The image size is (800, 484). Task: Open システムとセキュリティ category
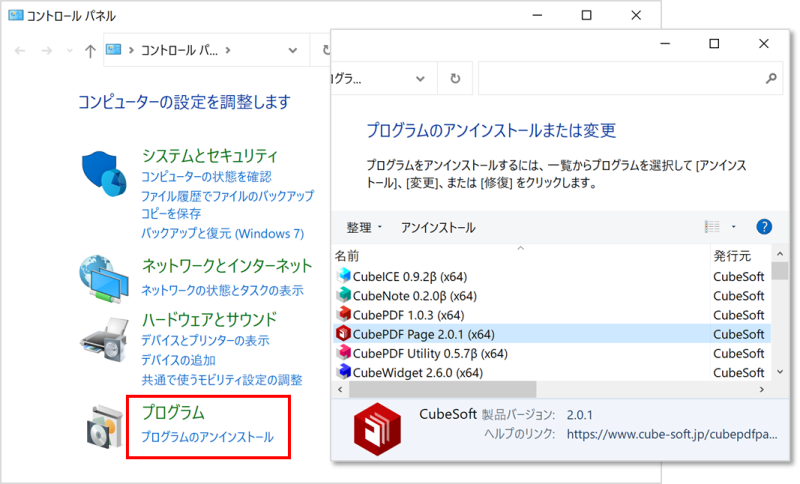(x=210, y=155)
